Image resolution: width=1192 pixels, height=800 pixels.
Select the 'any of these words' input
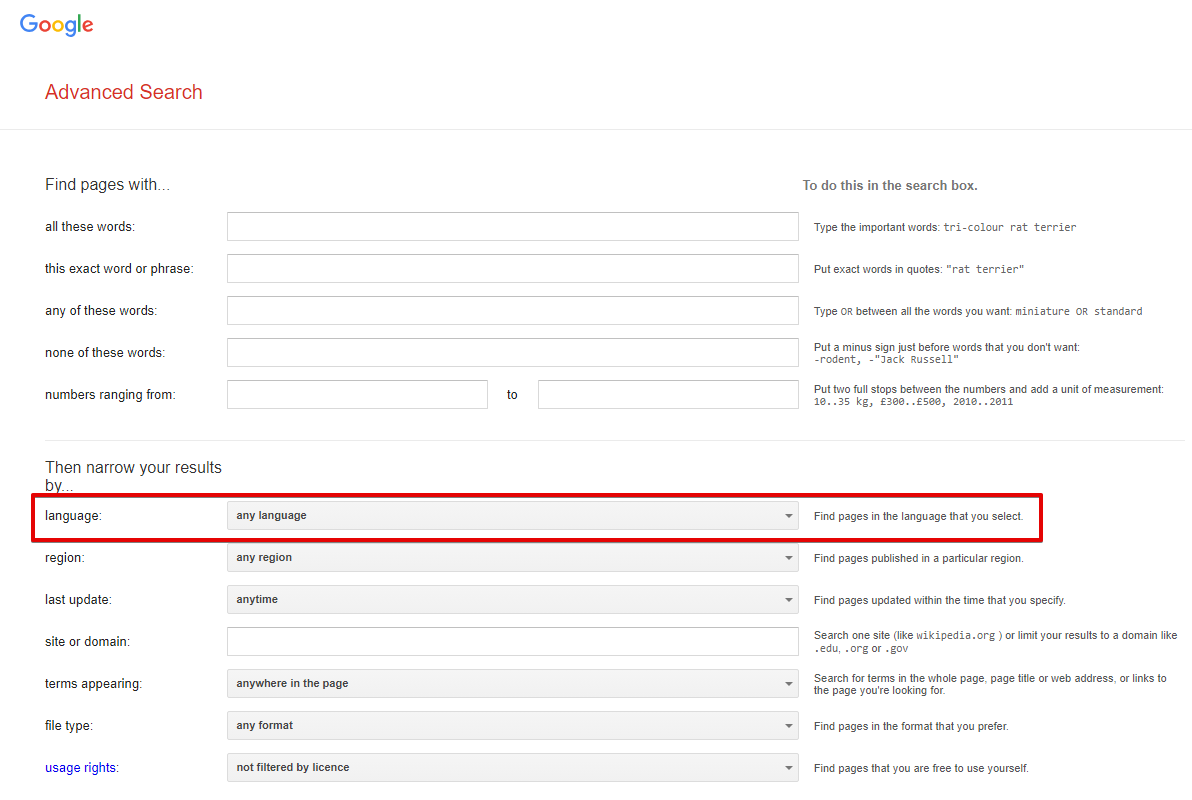pos(512,311)
